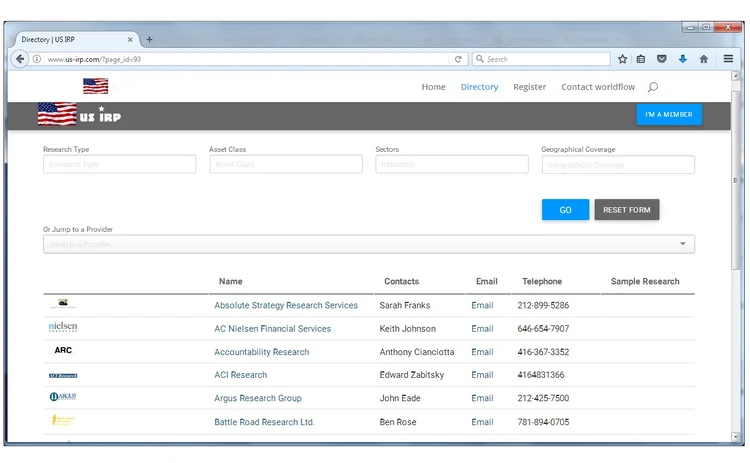
Task: Open the Home menu item
Action: click(433, 87)
